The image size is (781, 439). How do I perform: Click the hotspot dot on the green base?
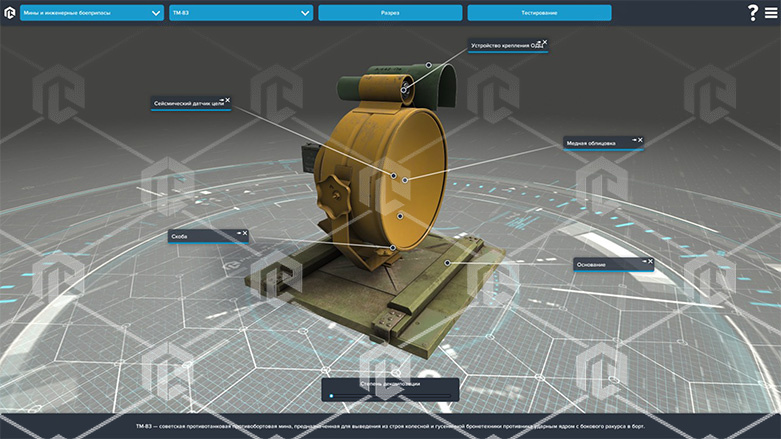448,263
